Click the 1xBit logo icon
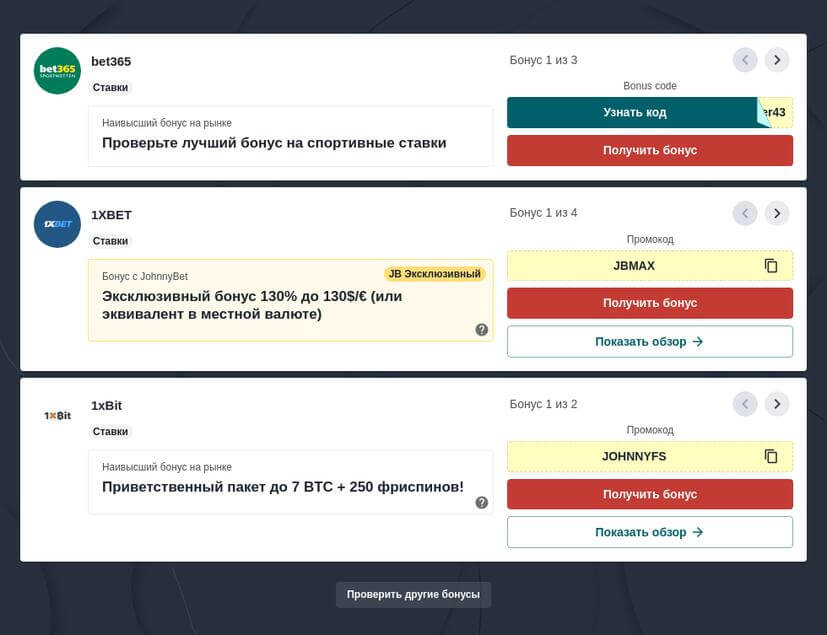 pyautogui.click(x=57, y=415)
